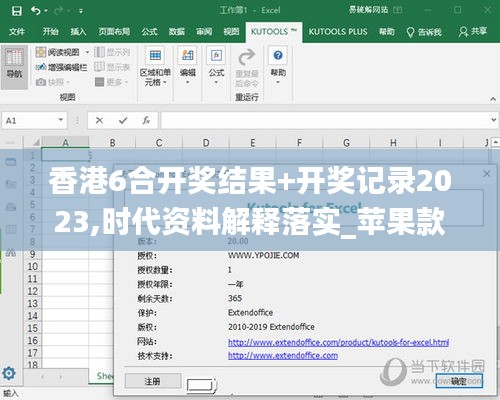The width and height of the screenshot is (500, 400).
Task: Collapse the ribbon with the chevron
Action: point(493,99)
